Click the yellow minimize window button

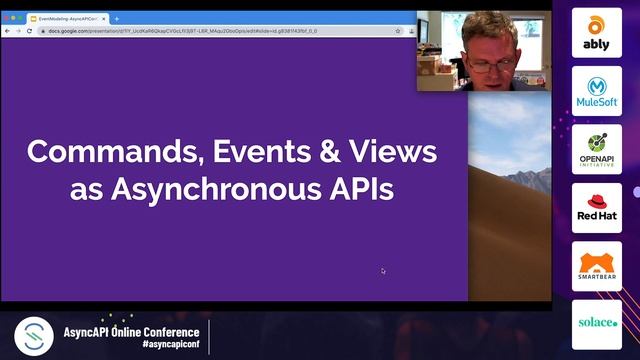[13, 18]
